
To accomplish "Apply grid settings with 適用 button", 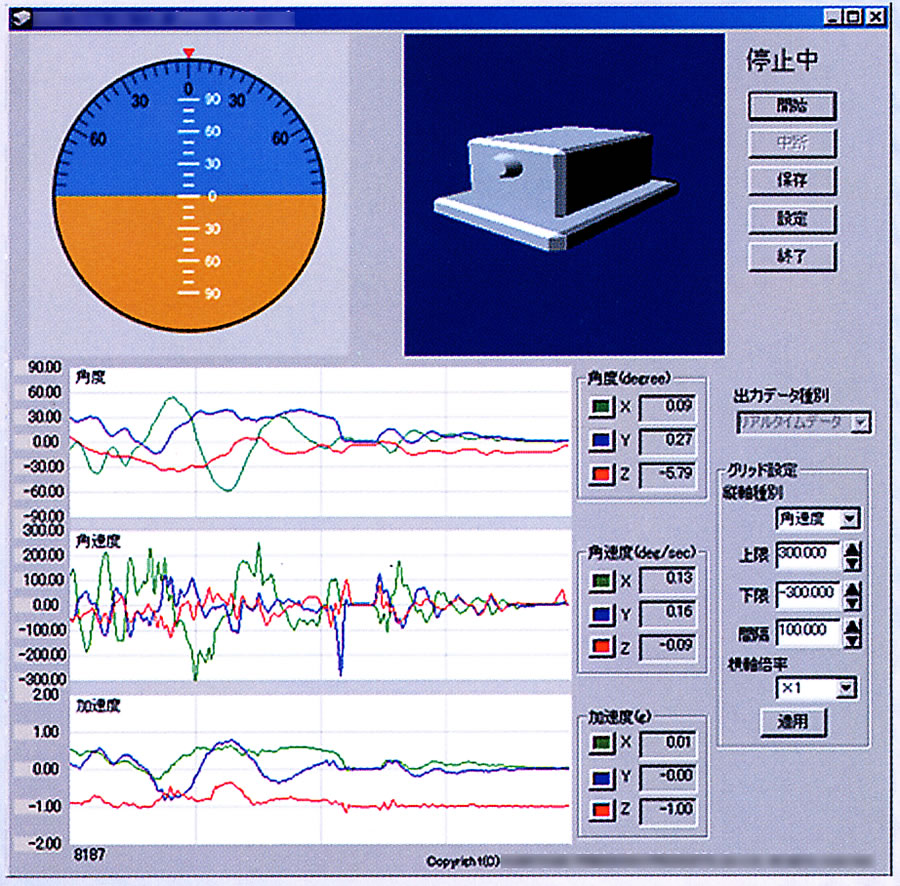I will (792, 720).
